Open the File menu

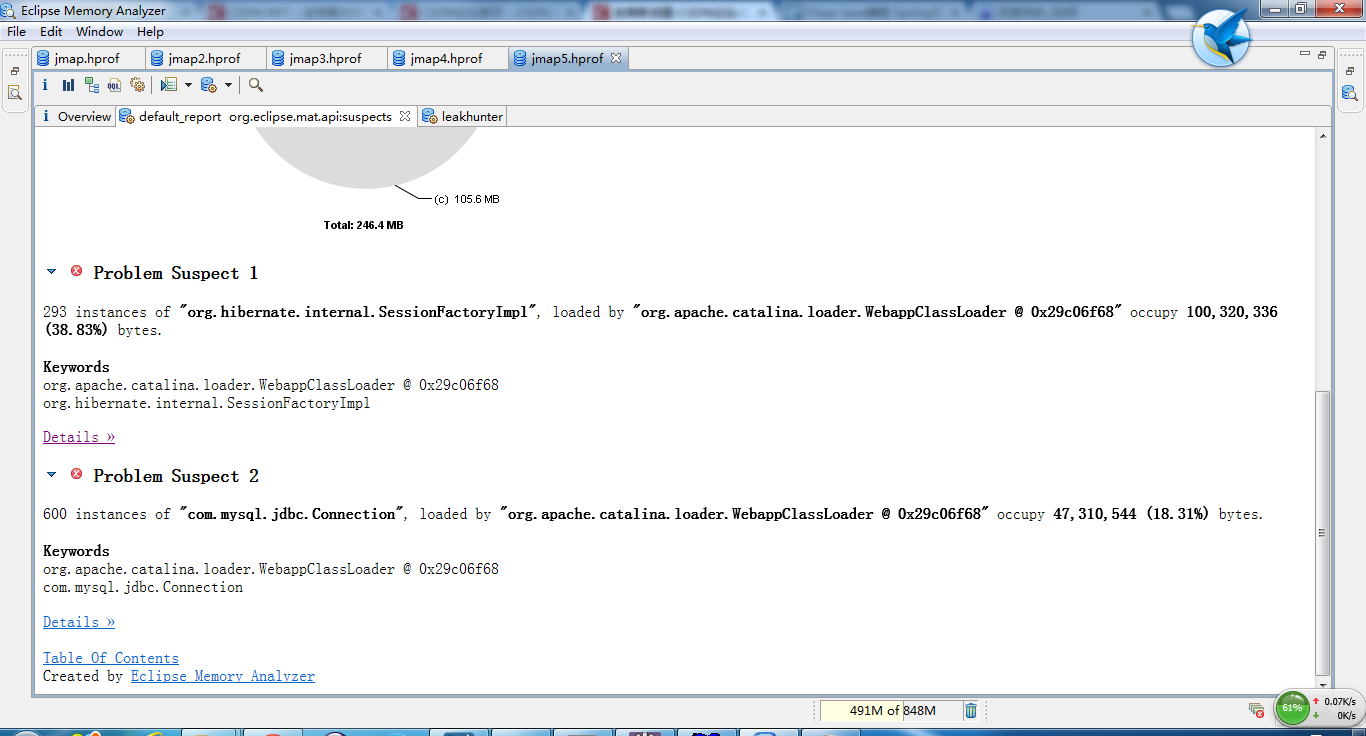point(16,32)
